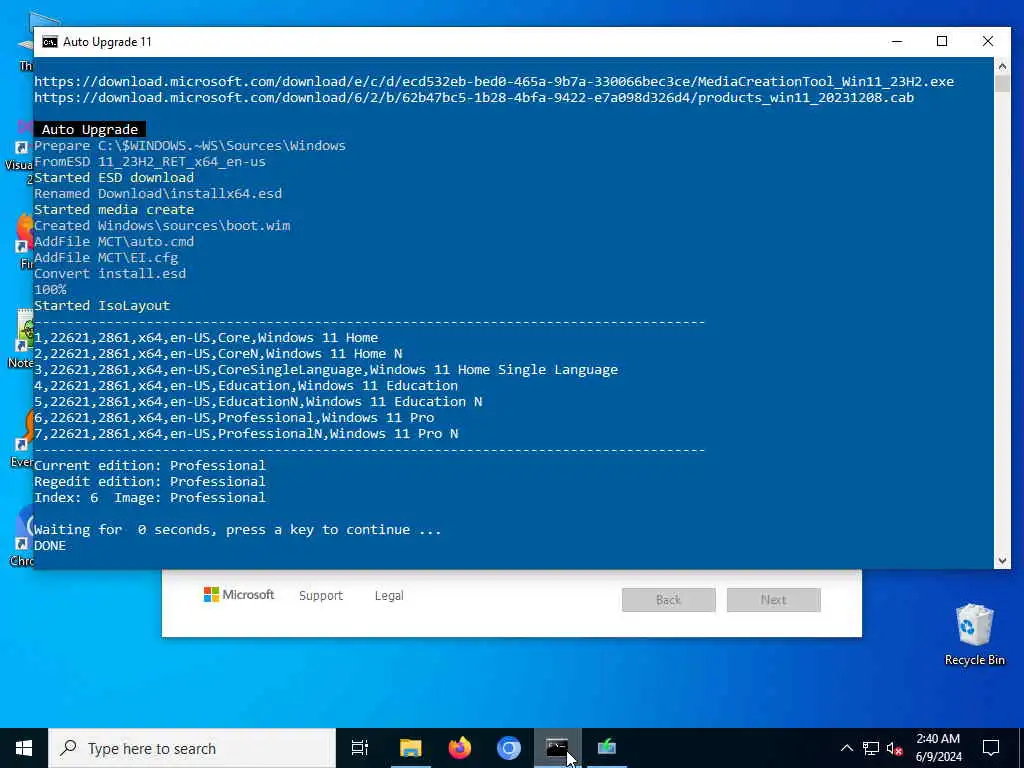Open Task View on the taskbar

(360, 748)
